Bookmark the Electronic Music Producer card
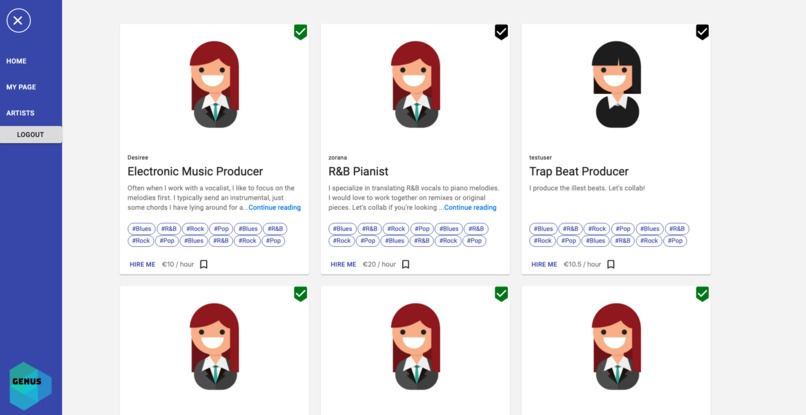Viewport: 806px width, 415px height. (204, 264)
